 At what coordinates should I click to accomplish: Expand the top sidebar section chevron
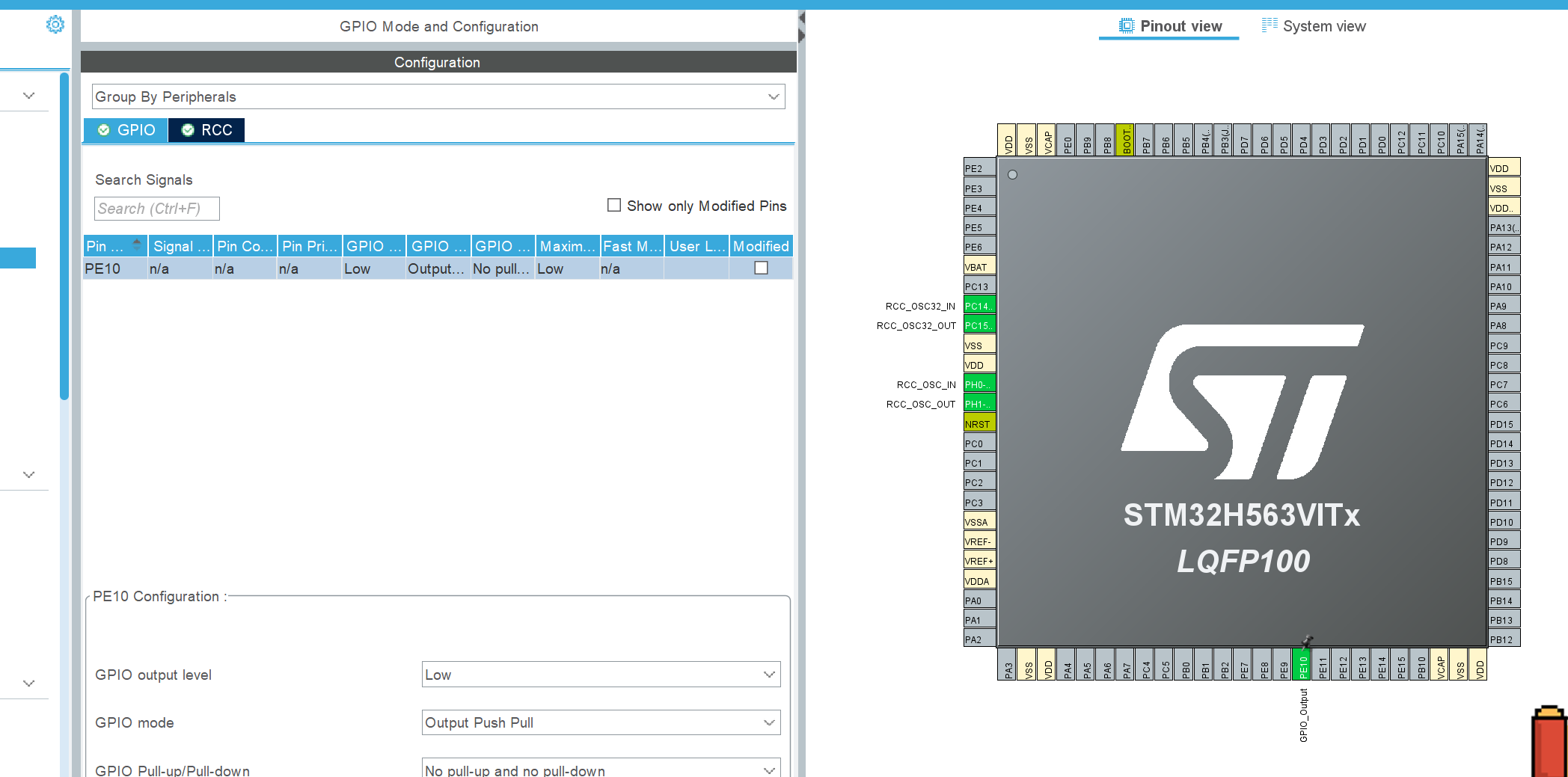[x=28, y=95]
